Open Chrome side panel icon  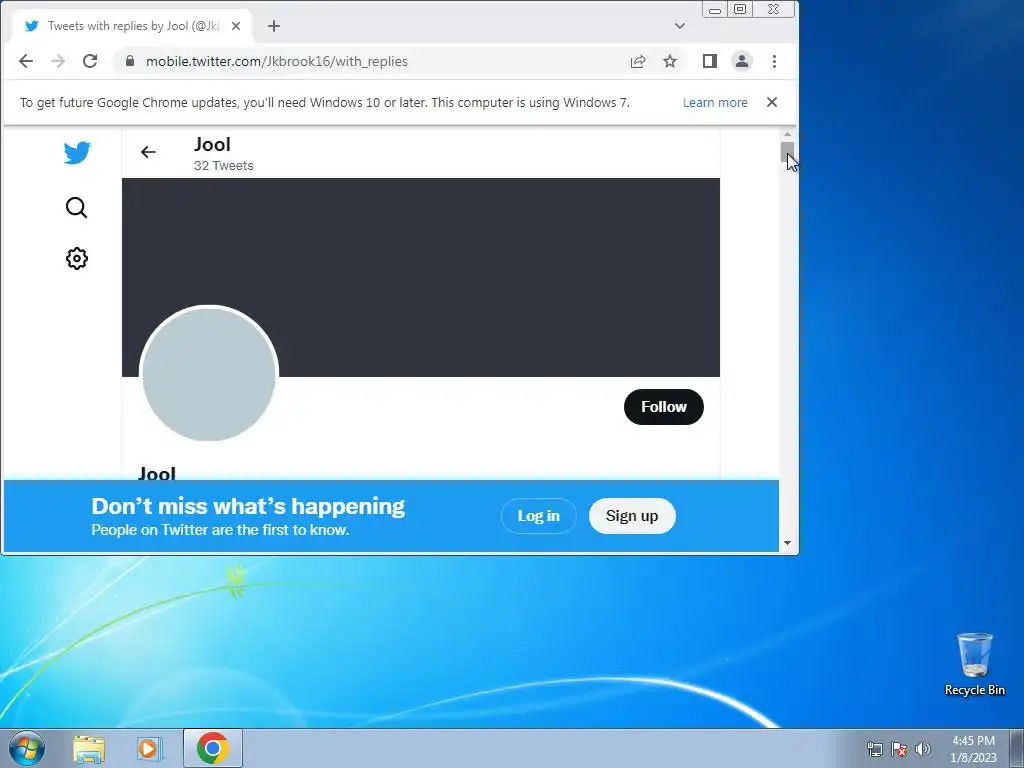(710, 61)
